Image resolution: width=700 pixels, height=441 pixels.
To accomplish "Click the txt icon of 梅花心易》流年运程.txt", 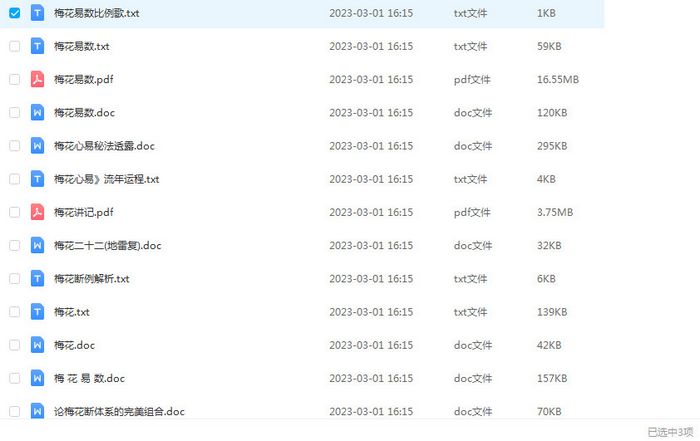I will click(x=38, y=179).
